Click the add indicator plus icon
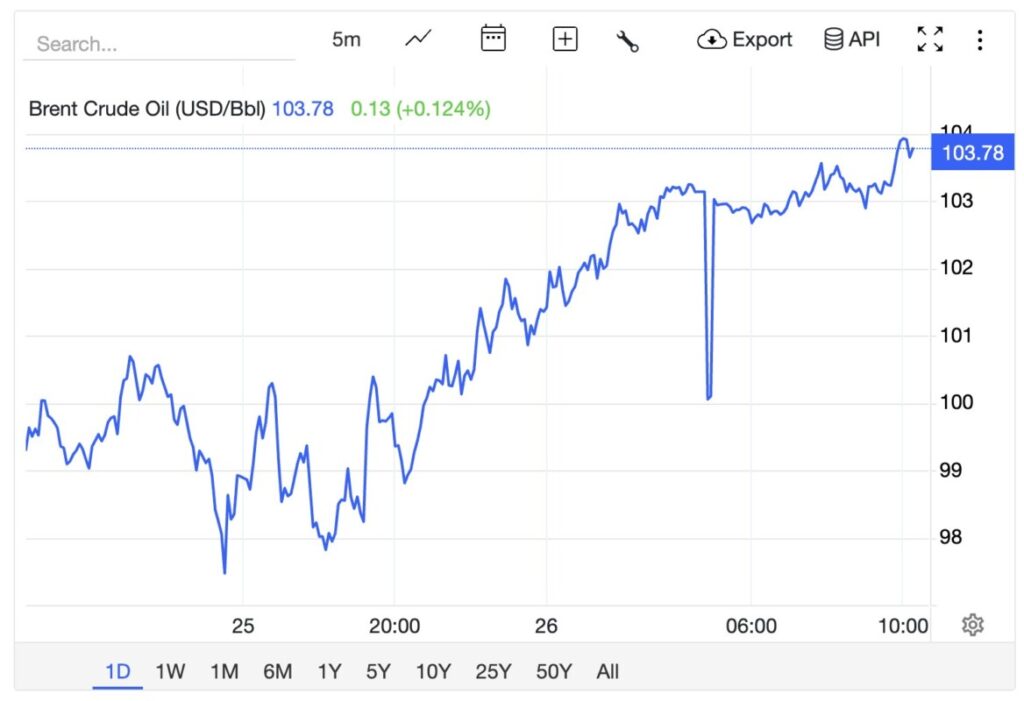The image size is (1024, 701). click(x=564, y=38)
